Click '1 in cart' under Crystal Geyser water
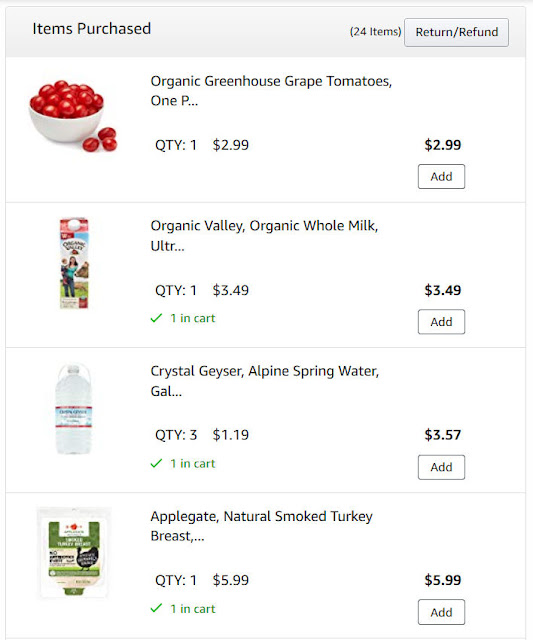 pyautogui.click(x=192, y=463)
